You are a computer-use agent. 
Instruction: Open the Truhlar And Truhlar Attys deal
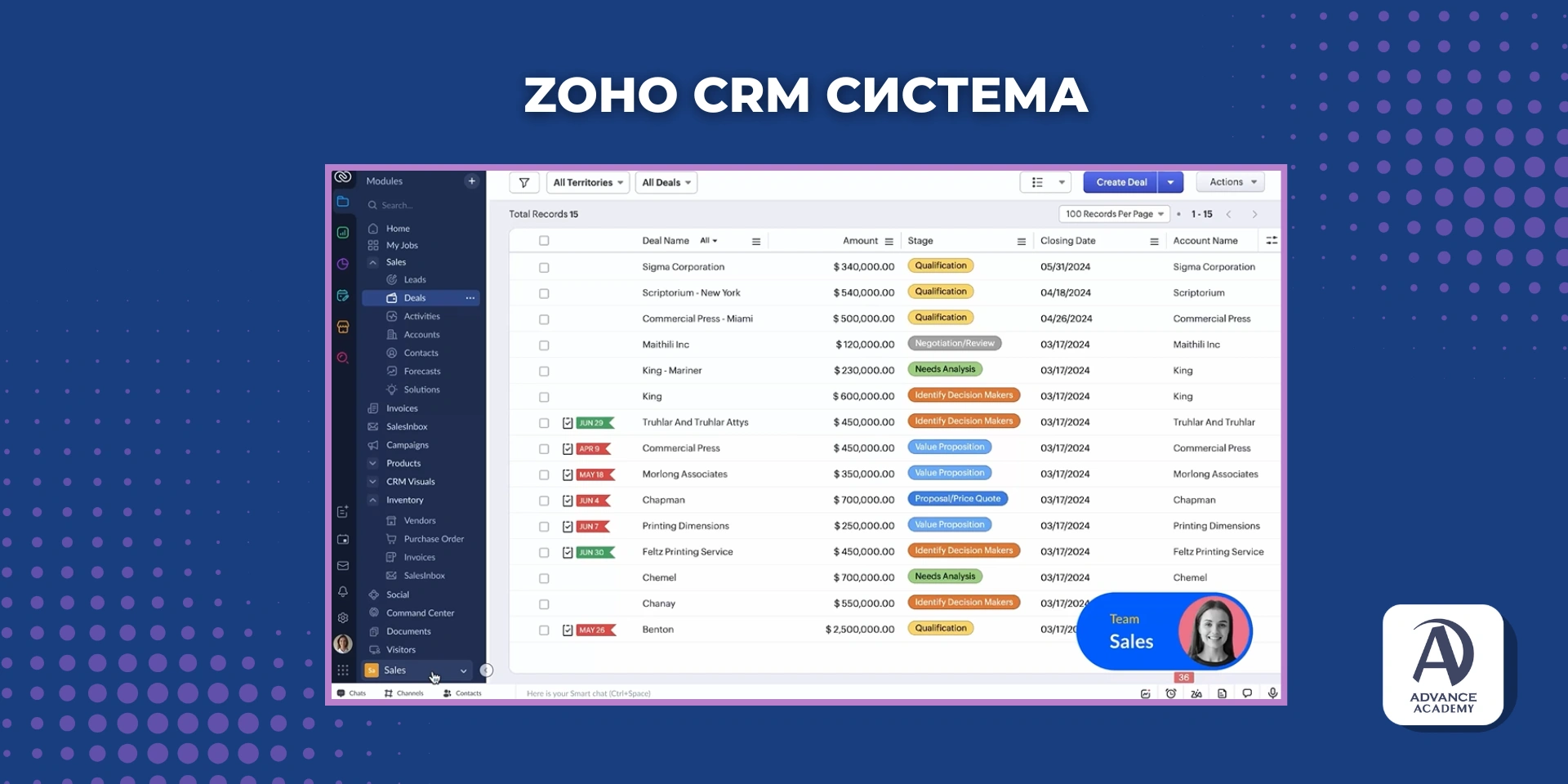(695, 422)
